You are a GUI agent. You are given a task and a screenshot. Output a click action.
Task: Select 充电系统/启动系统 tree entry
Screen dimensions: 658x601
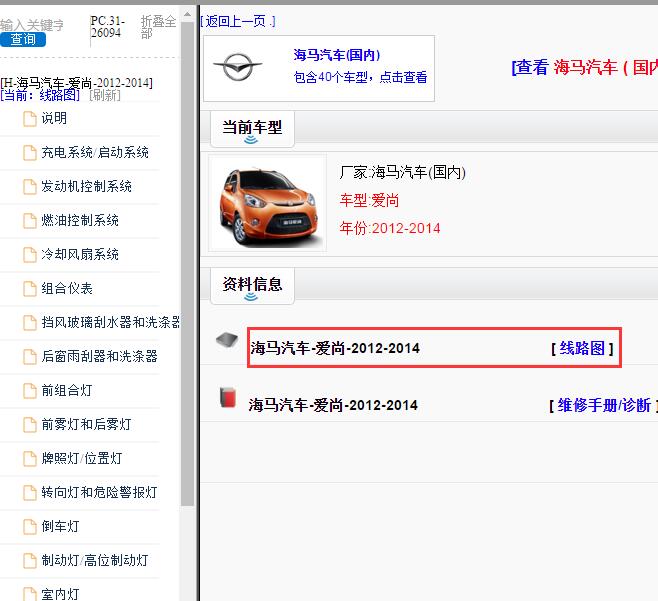(x=95, y=152)
